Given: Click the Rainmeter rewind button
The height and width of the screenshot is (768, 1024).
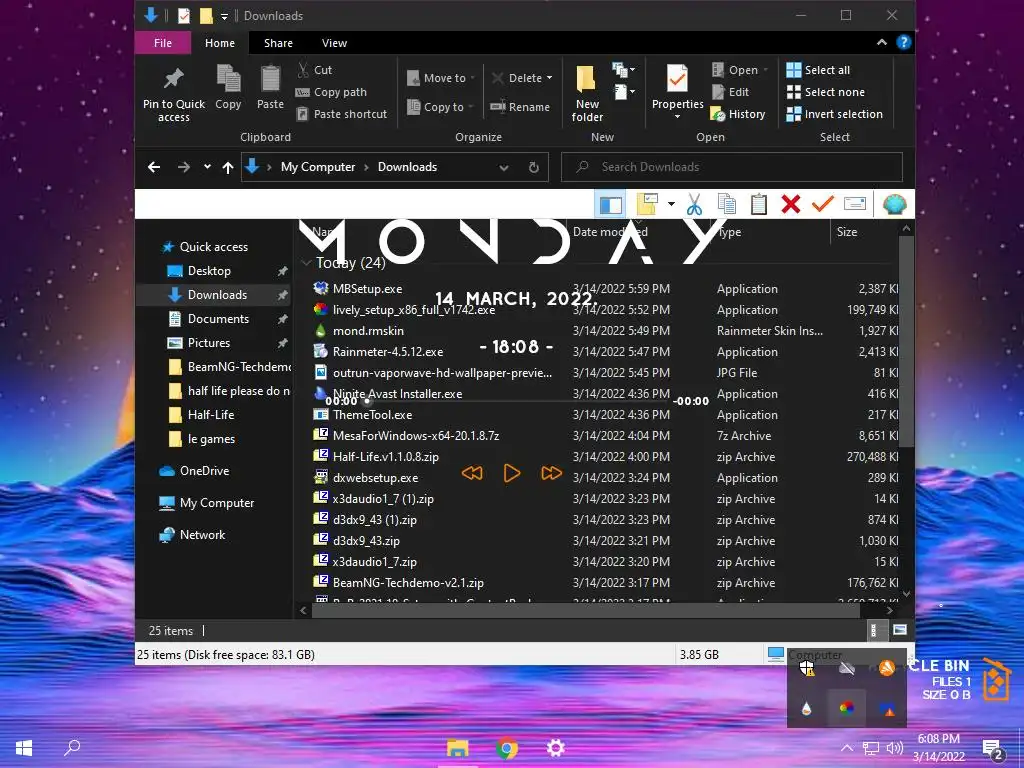Looking at the screenshot, I should pyautogui.click(x=472, y=473).
